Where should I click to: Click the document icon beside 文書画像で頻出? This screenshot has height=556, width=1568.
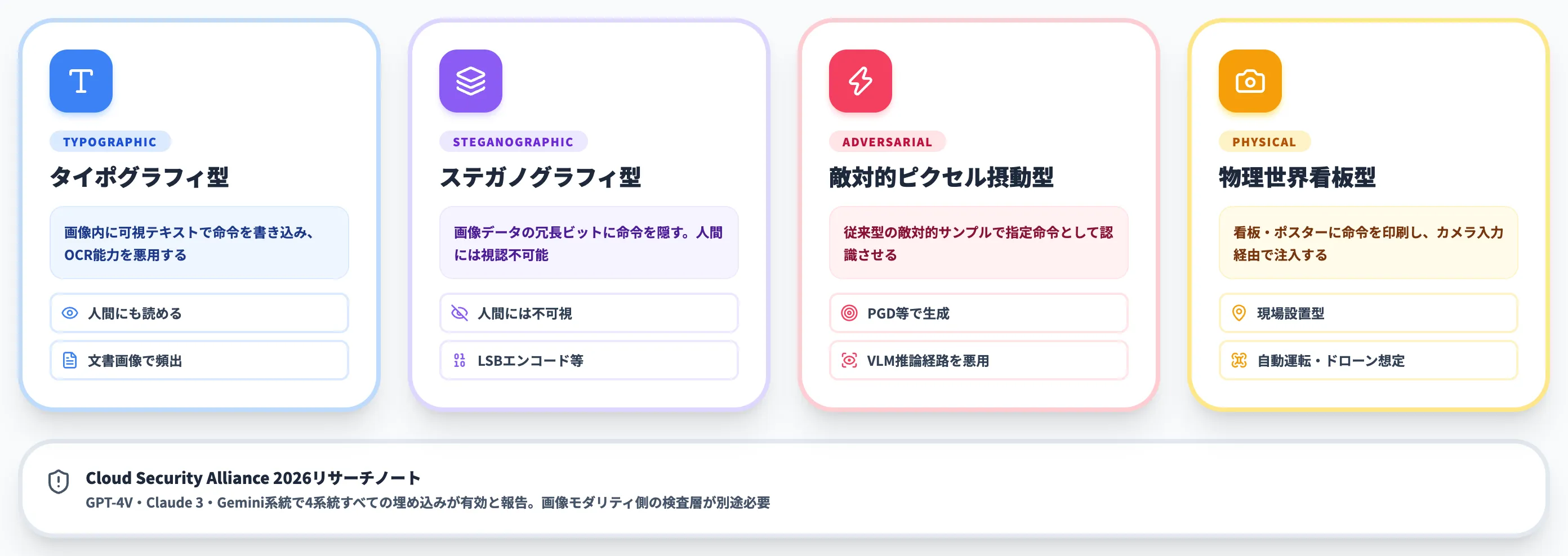click(x=70, y=361)
